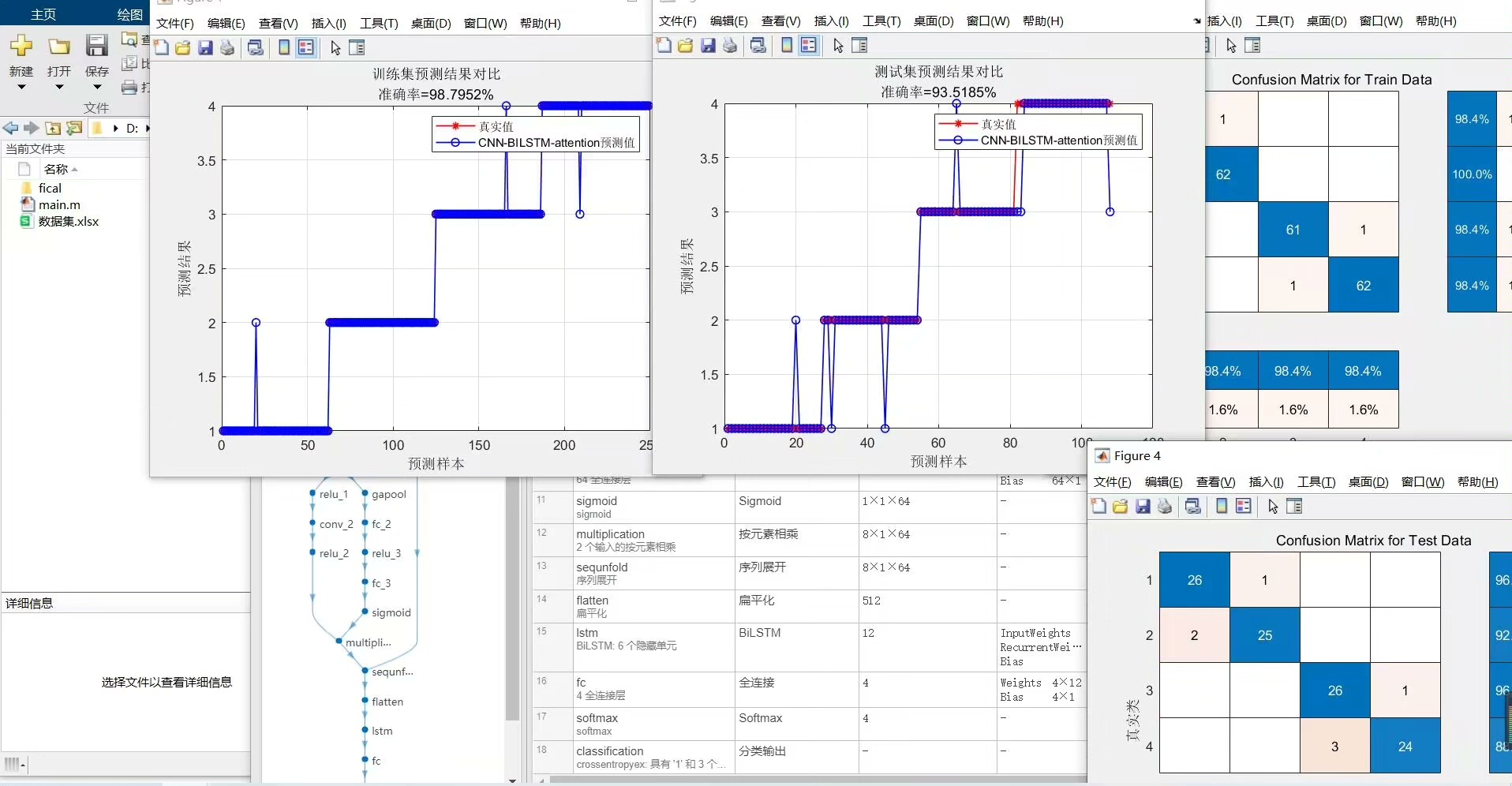Click the MATLAB Save (保存) disk icon
The width and height of the screenshot is (1512, 786).
pyautogui.click(x=96, y=46)
